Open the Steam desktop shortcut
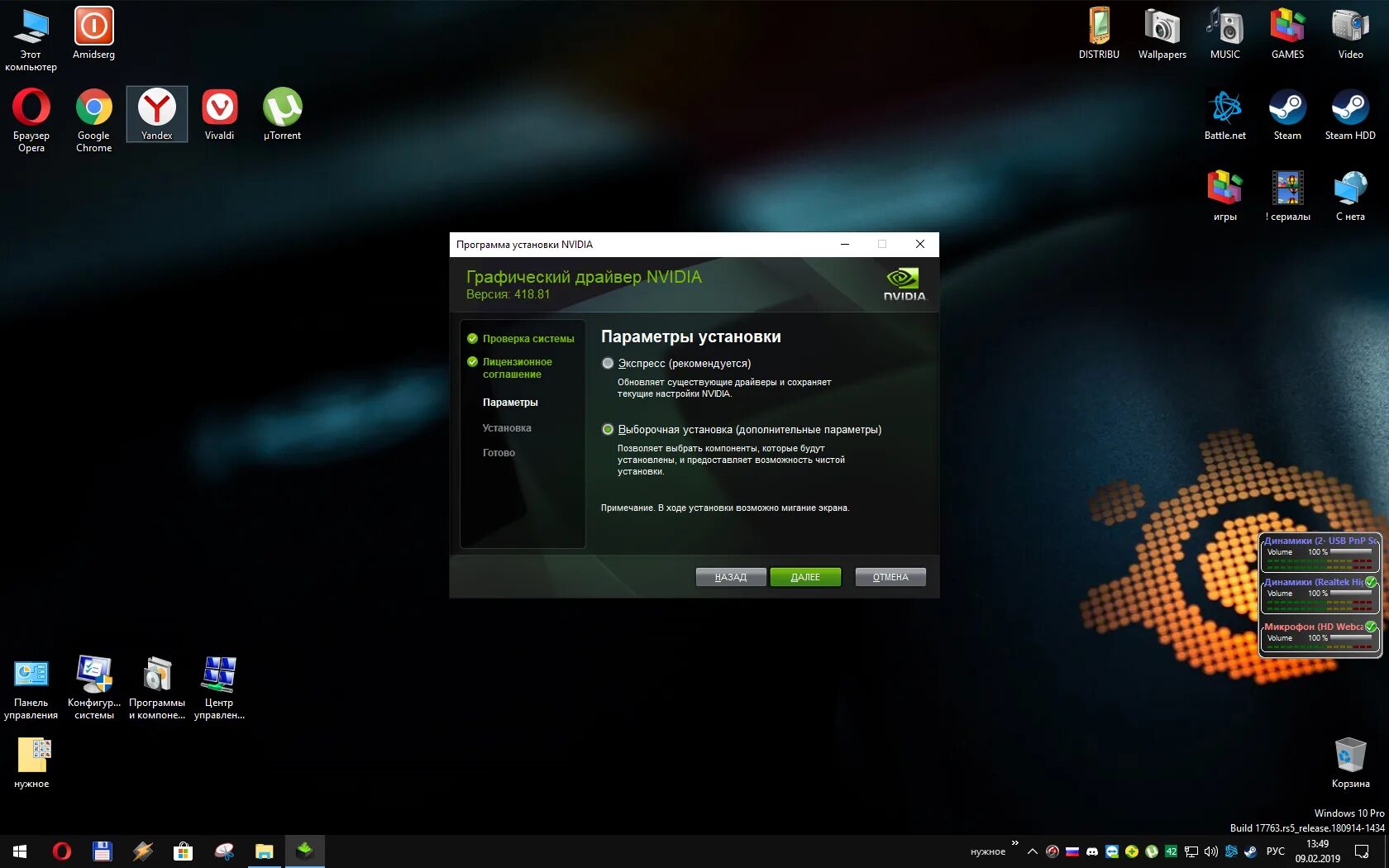Viewport: 1389px width, 868px height. (x=1288, y=114)
